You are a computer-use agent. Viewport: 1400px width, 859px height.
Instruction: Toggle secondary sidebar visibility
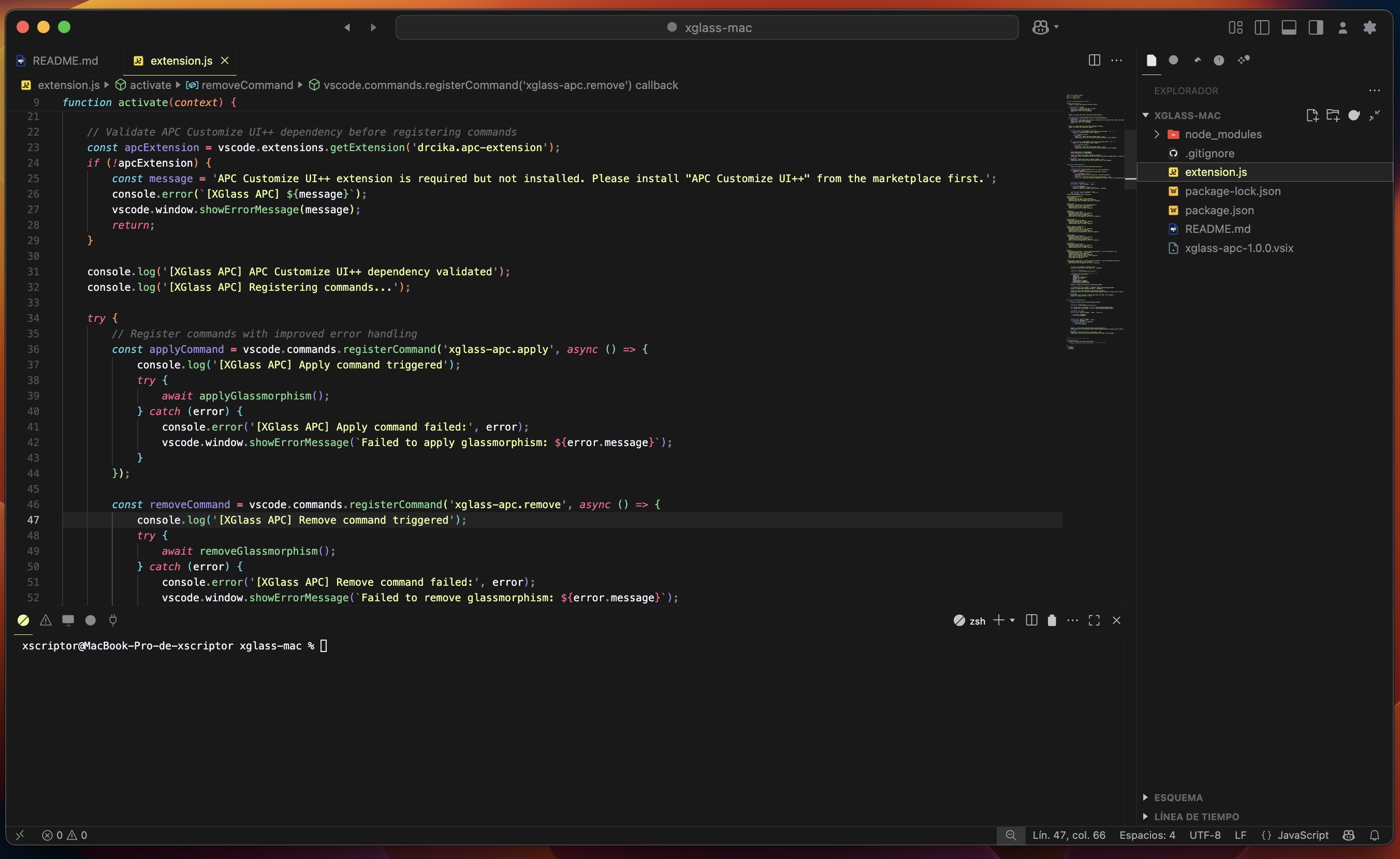point(1315,27)
